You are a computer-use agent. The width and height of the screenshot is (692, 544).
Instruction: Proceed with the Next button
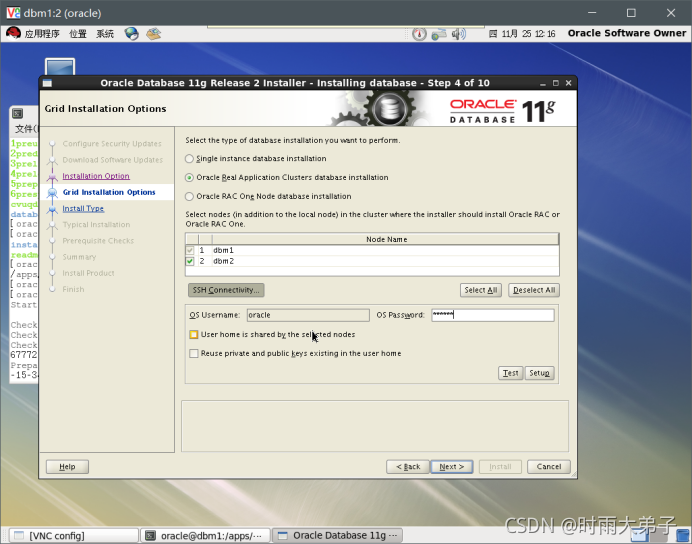tap(452, 466)
